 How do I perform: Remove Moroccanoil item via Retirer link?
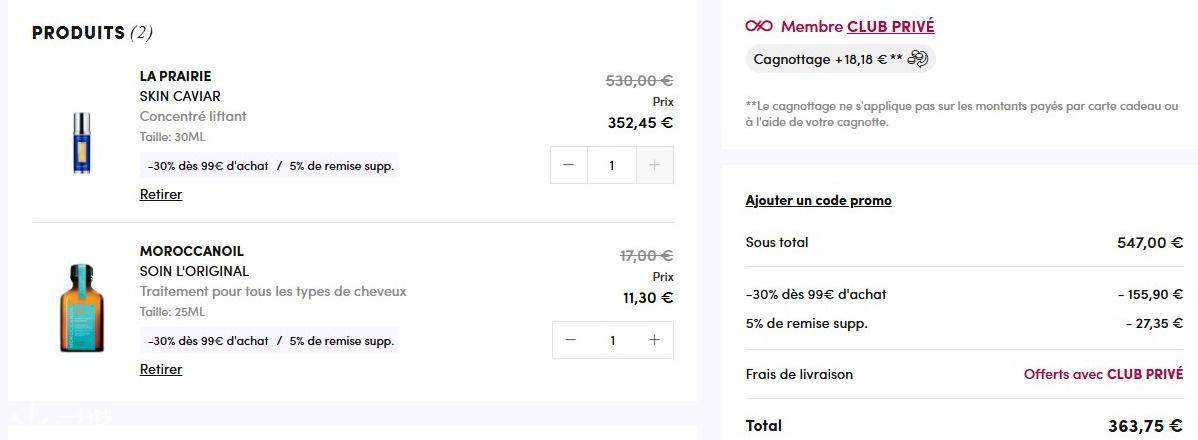click(161, 369)
